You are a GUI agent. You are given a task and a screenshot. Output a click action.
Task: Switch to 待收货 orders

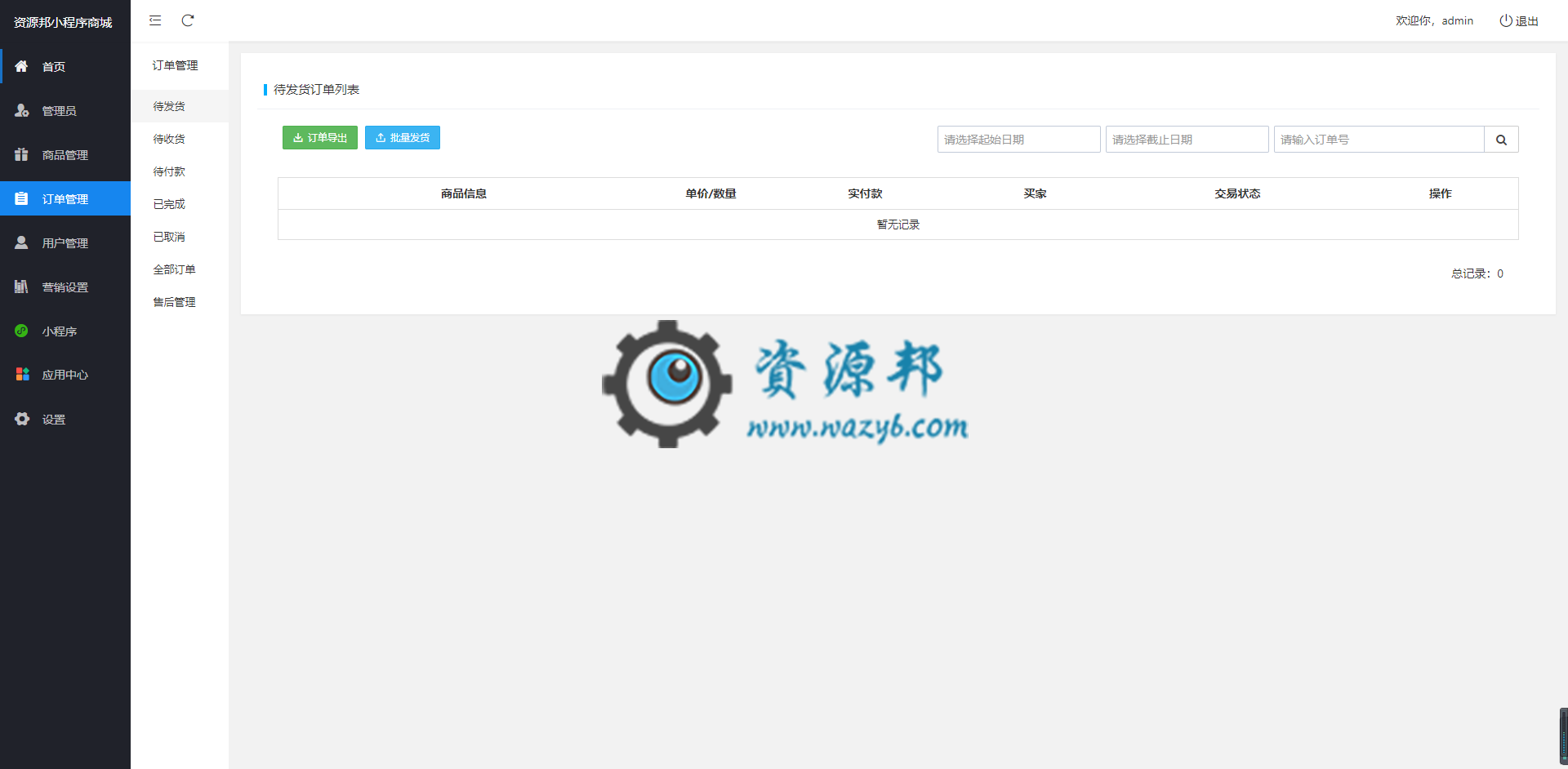tap(180, 139)
